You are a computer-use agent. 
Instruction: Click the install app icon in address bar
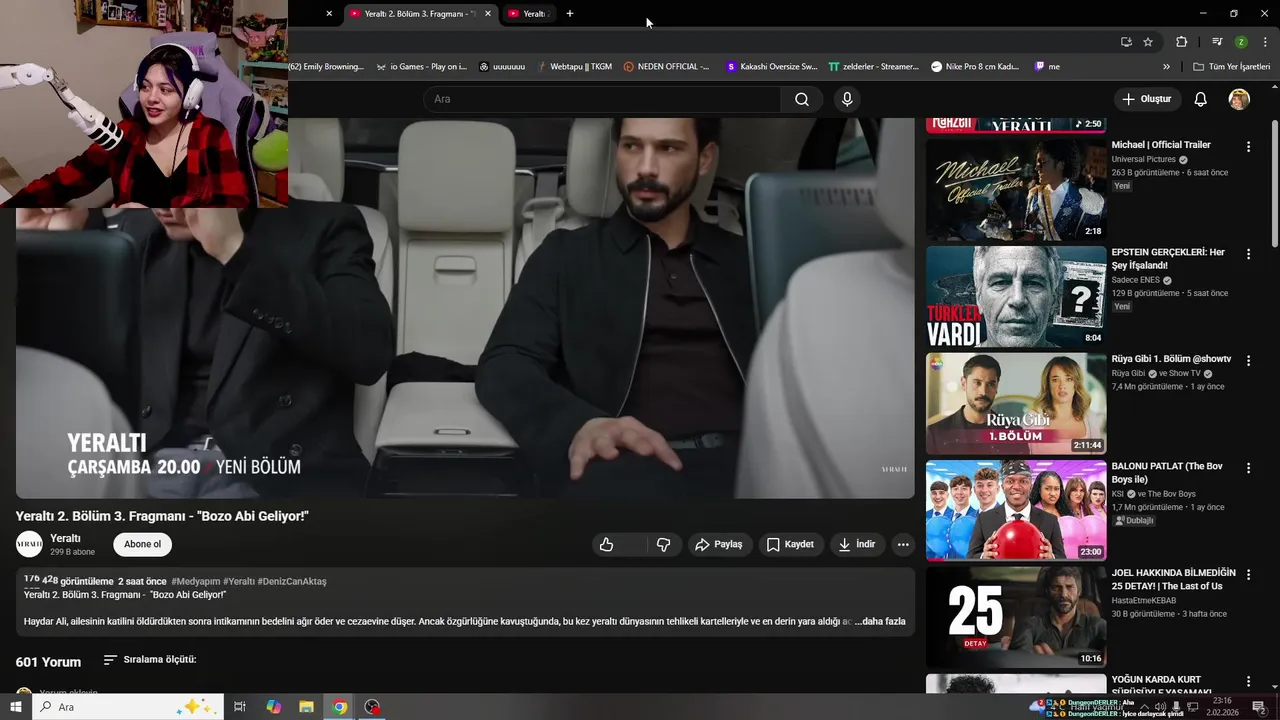pyautogui.click(x=1126, y=42)
